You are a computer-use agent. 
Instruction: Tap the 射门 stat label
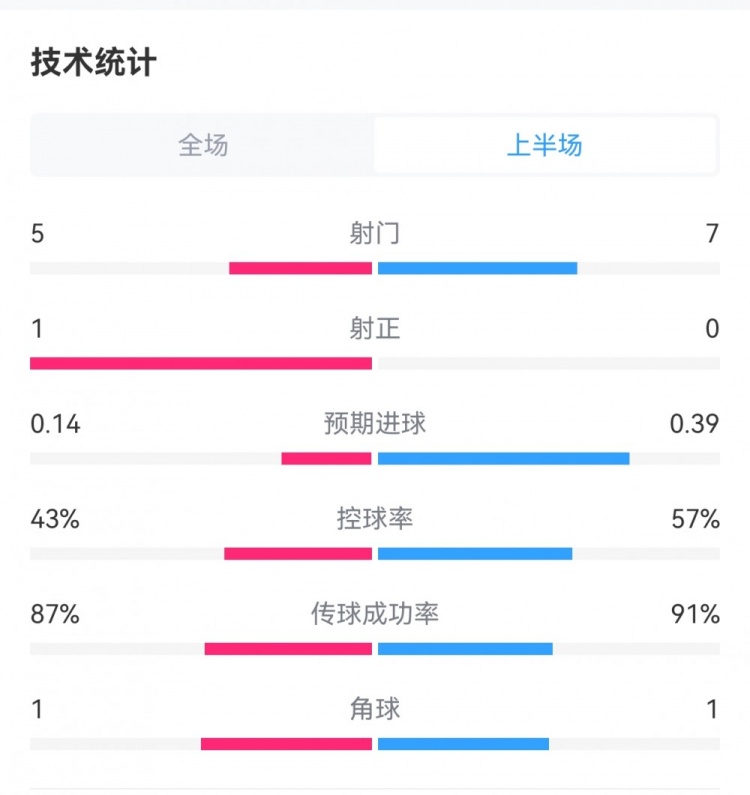(375, 234)
